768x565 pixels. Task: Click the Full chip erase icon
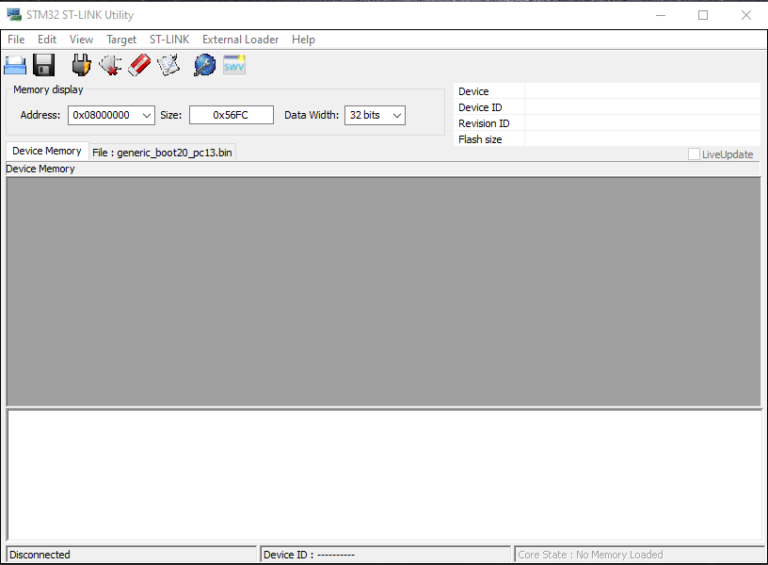pyautogui.click(x=139, y=66)
